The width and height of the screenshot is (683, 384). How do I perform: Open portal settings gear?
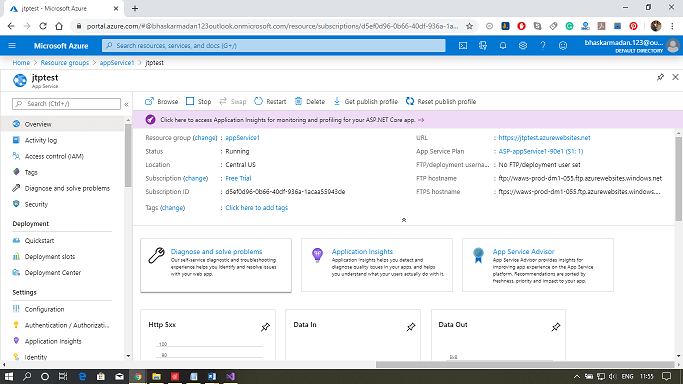coord(523,46)
